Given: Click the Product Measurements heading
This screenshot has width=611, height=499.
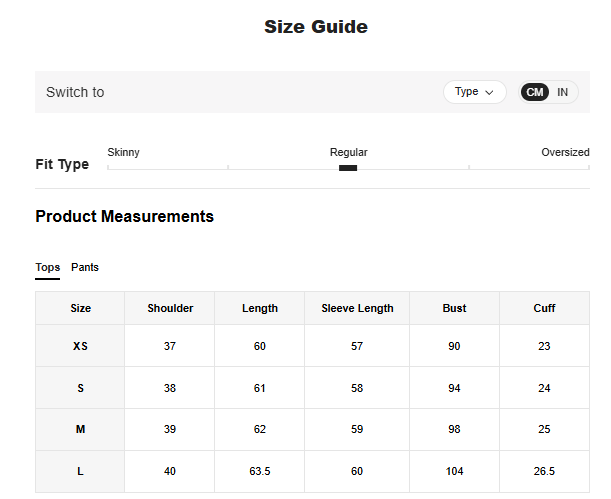Looking at the screenshot, I should (124, 216).
